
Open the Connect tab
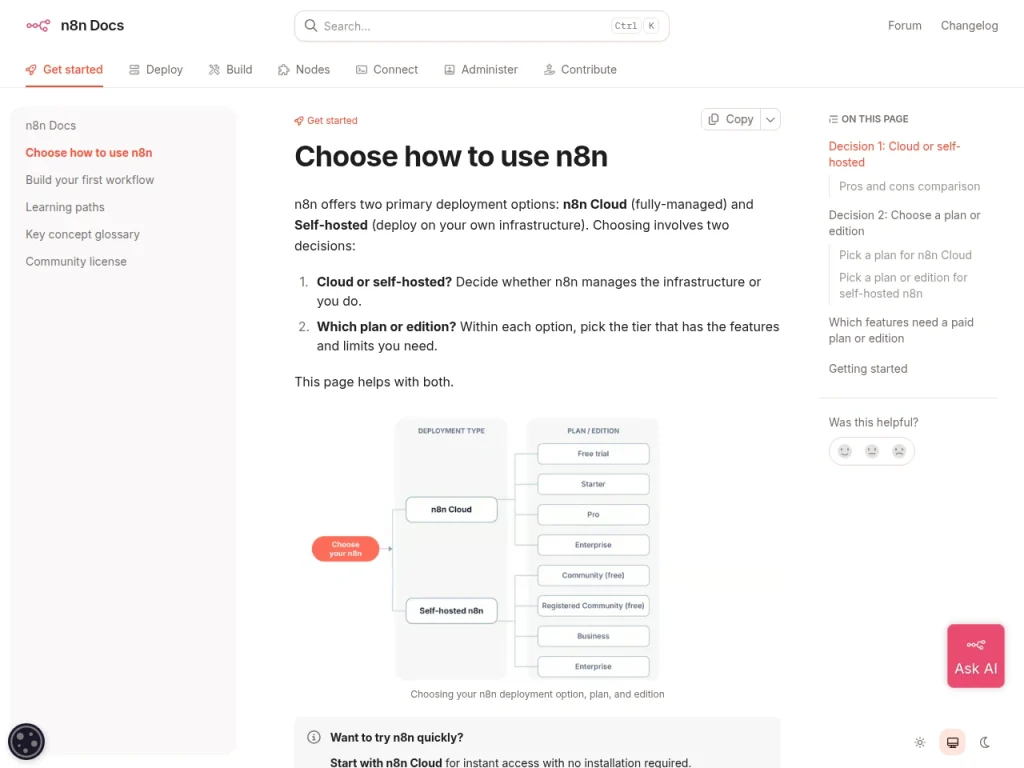pyautogui.click(x=387, y=70)
